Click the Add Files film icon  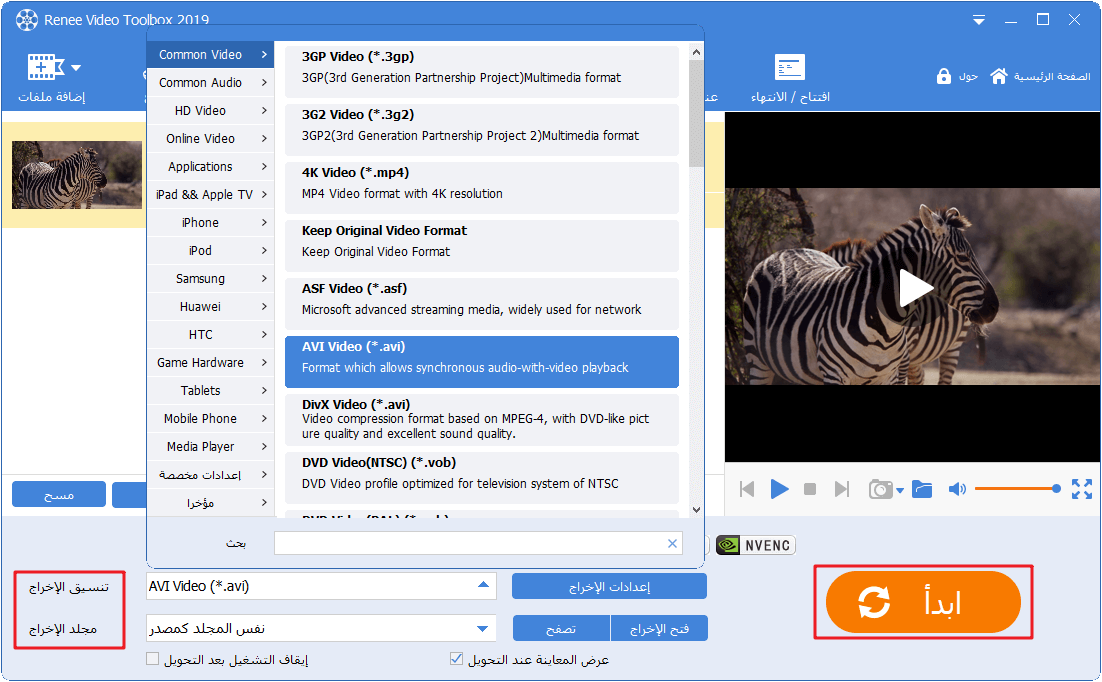click(x=45, y=68)
